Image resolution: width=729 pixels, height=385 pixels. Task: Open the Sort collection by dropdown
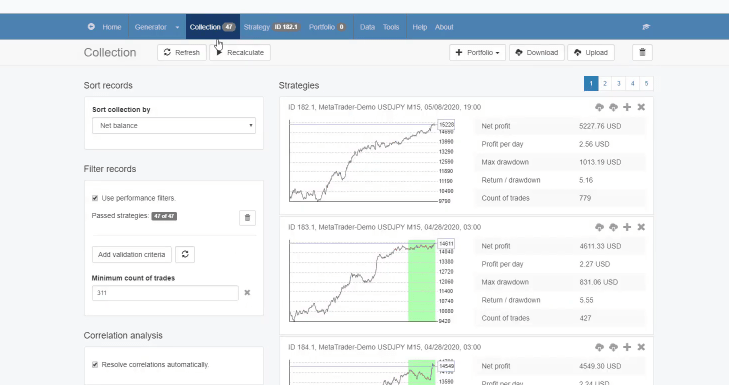click(174, 126)
